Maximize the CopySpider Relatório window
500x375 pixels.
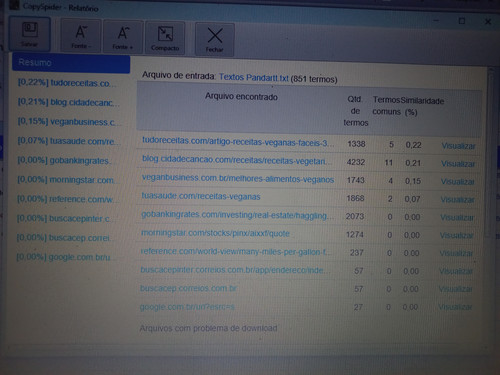click(462, 21)
